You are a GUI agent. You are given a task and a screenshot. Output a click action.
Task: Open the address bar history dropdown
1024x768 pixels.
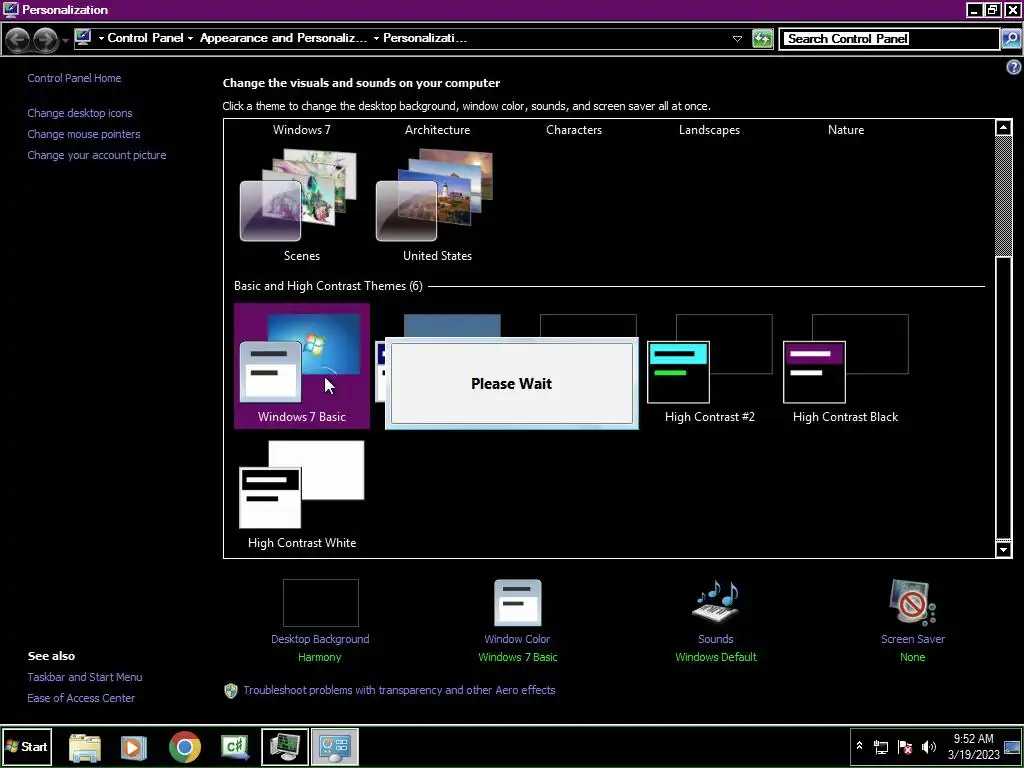737,39
